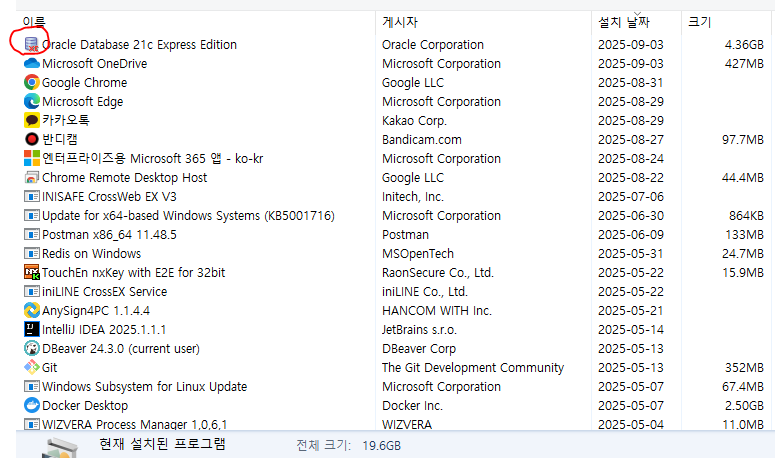Select WIZVERA Process Manager 1,0,6,1 name
Image resolution: width=775 pixels, height=458 pixels.
[134, 424]
